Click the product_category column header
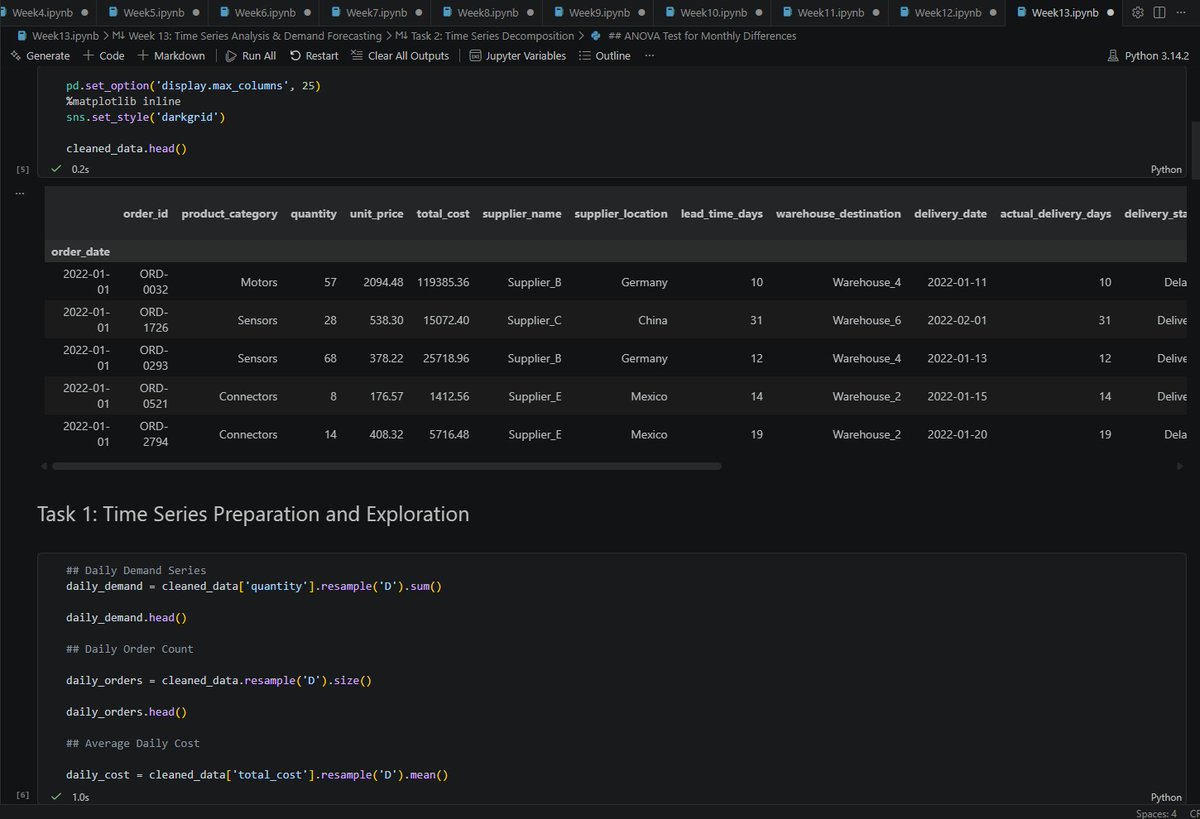The height and width of the screenshot is (819, 1200). [x=229, y=214]
